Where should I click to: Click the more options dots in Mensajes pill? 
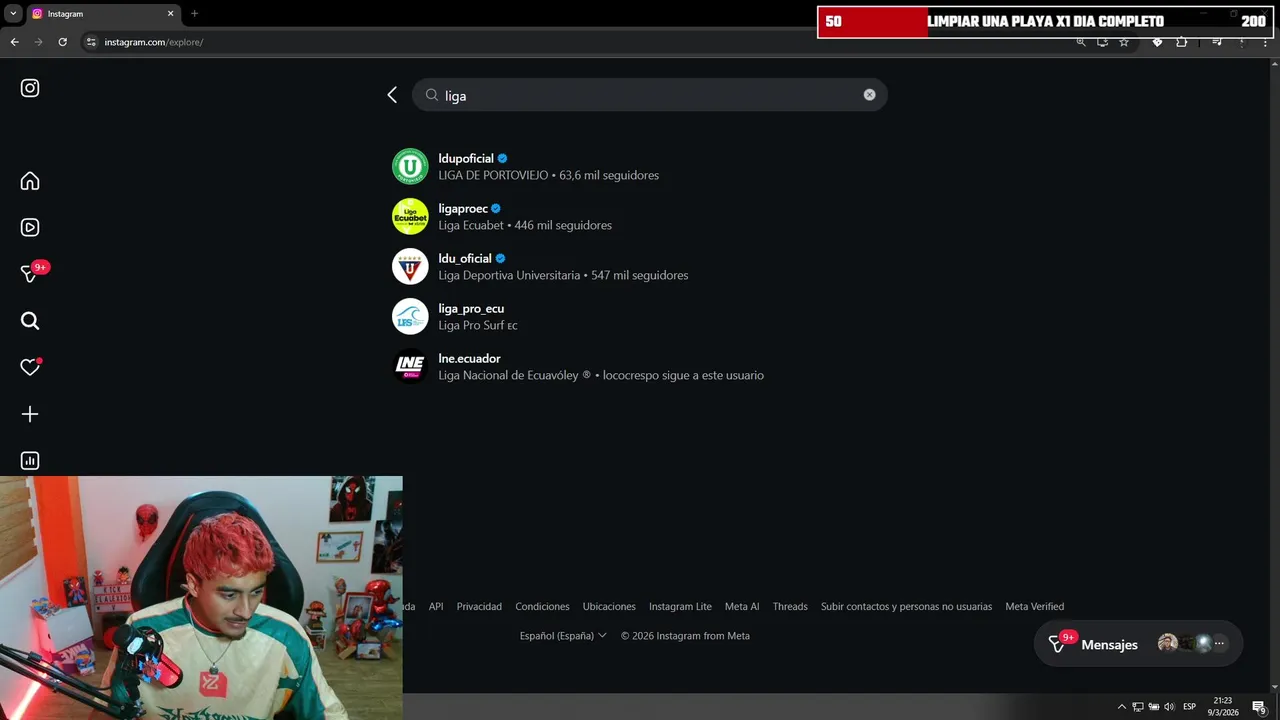1219,644
